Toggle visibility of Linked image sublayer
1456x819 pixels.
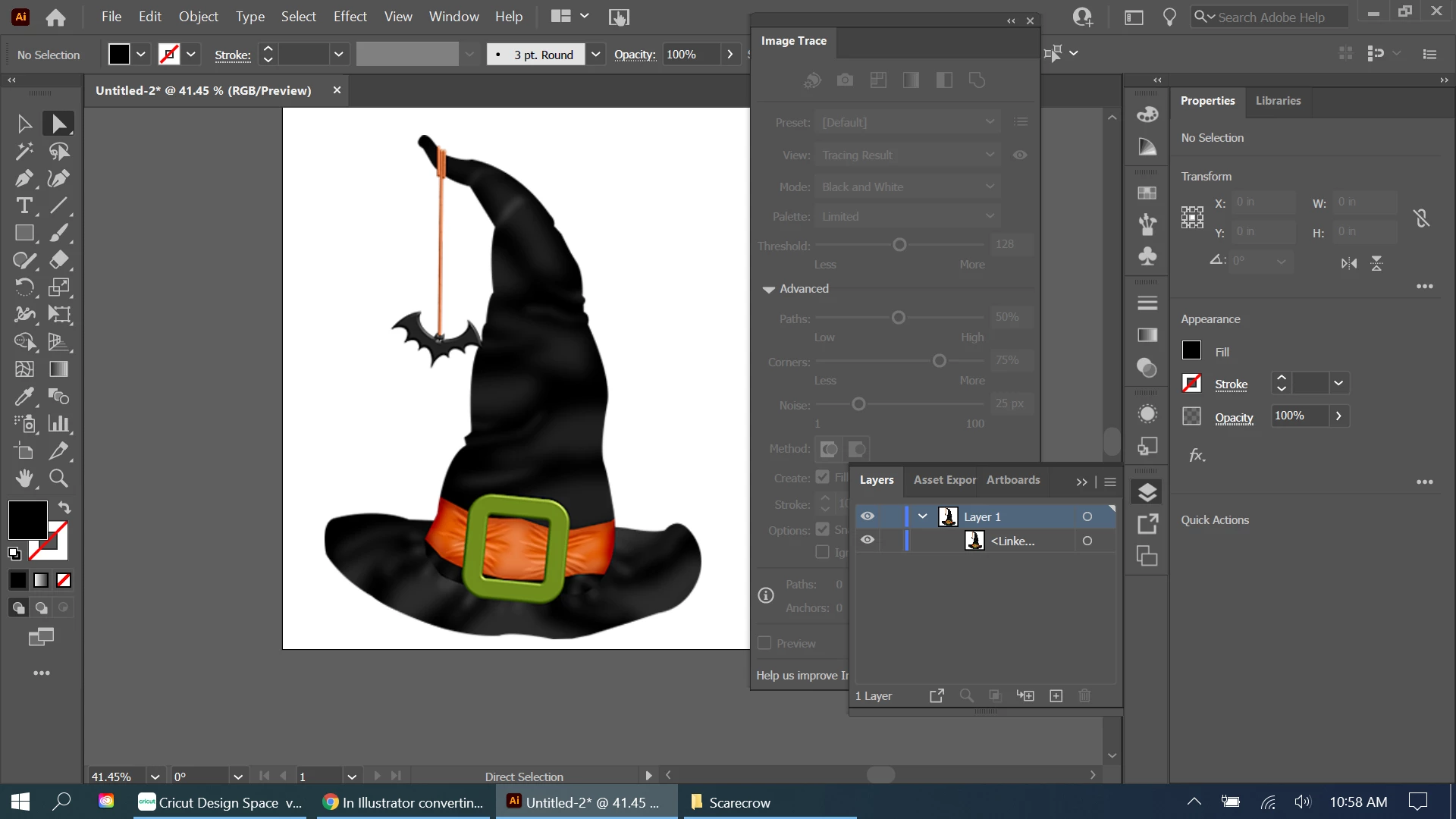point(868,541)
